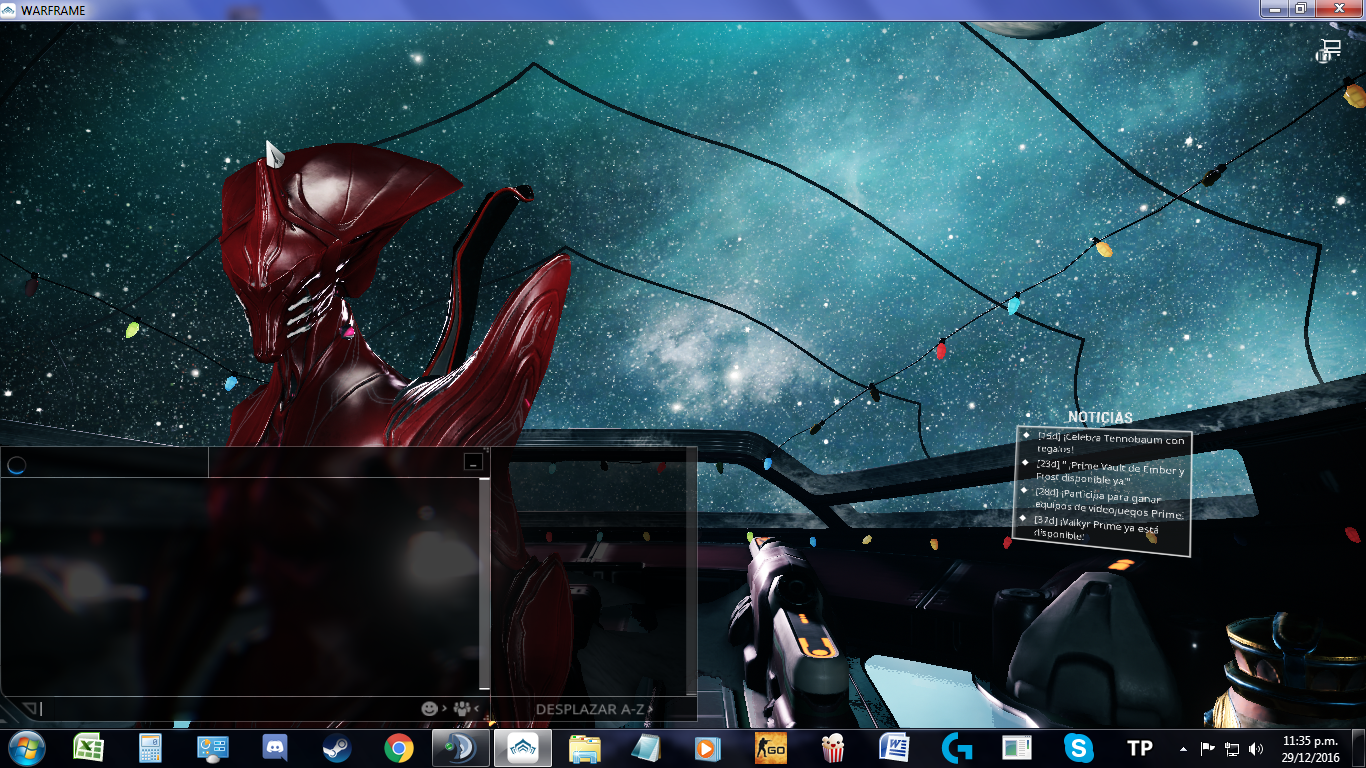Open Google Chrome from the taskbar
Viewport: 1366px width, 768px height.
coord(399,748)
